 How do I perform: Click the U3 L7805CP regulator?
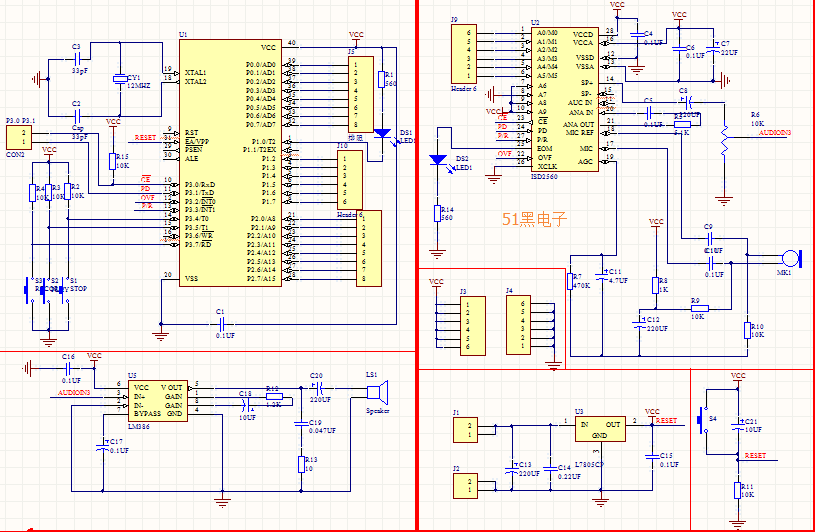[x=600, y=429]
